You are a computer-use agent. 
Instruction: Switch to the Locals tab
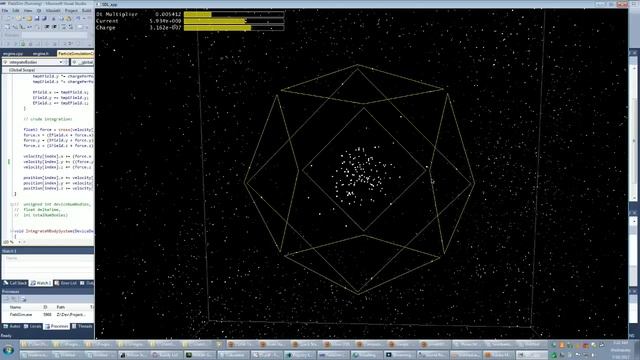click(x=33, y=326)
